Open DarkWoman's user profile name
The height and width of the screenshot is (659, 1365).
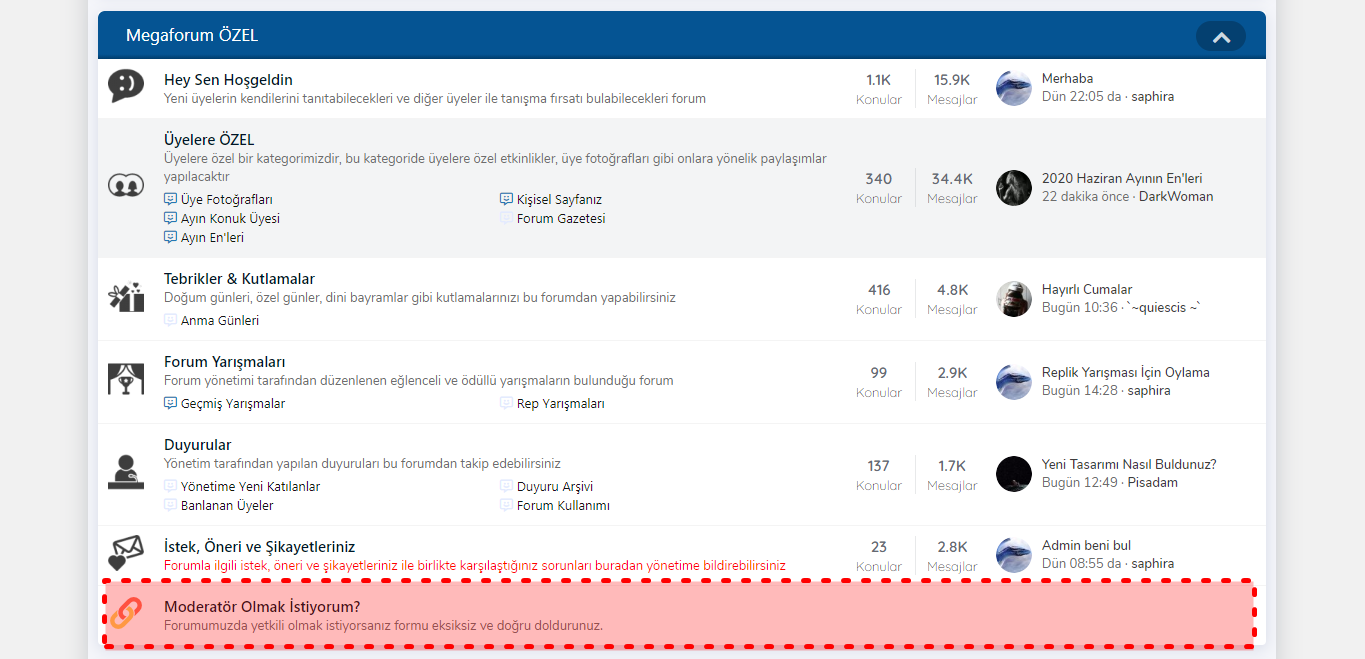pos(1176,197)
